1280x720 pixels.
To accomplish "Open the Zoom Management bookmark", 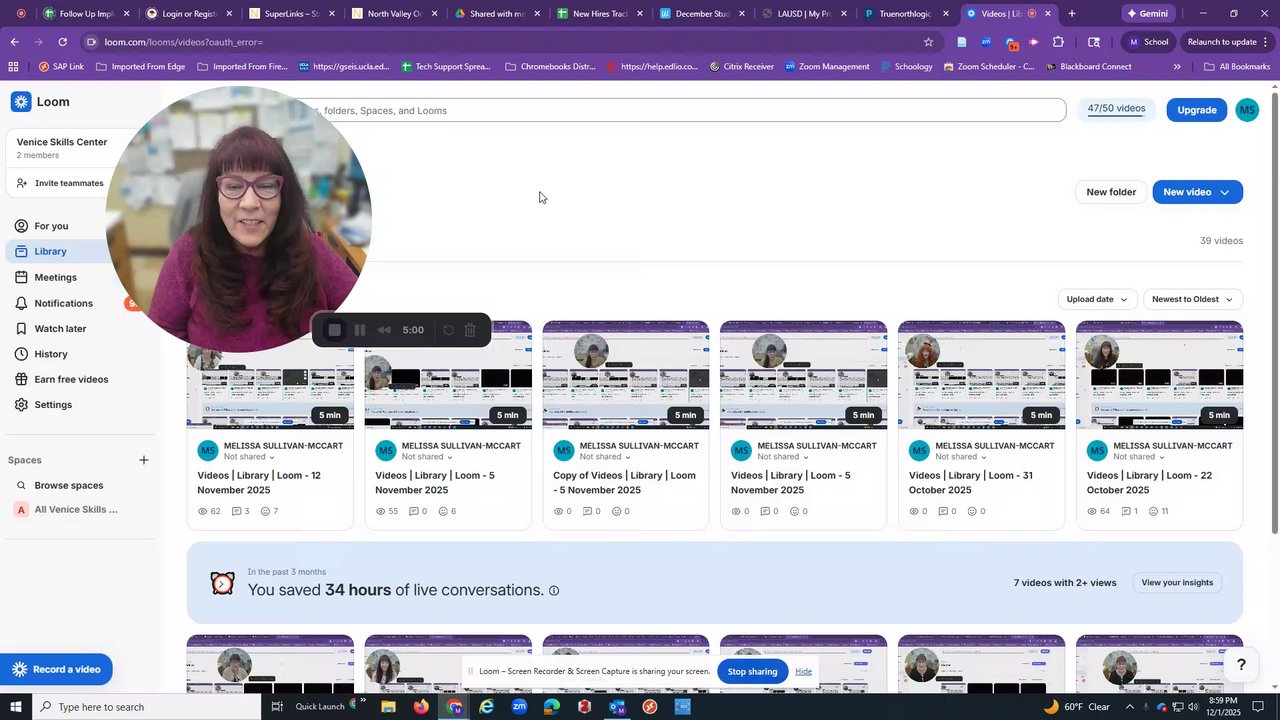I will pos(827,67).
